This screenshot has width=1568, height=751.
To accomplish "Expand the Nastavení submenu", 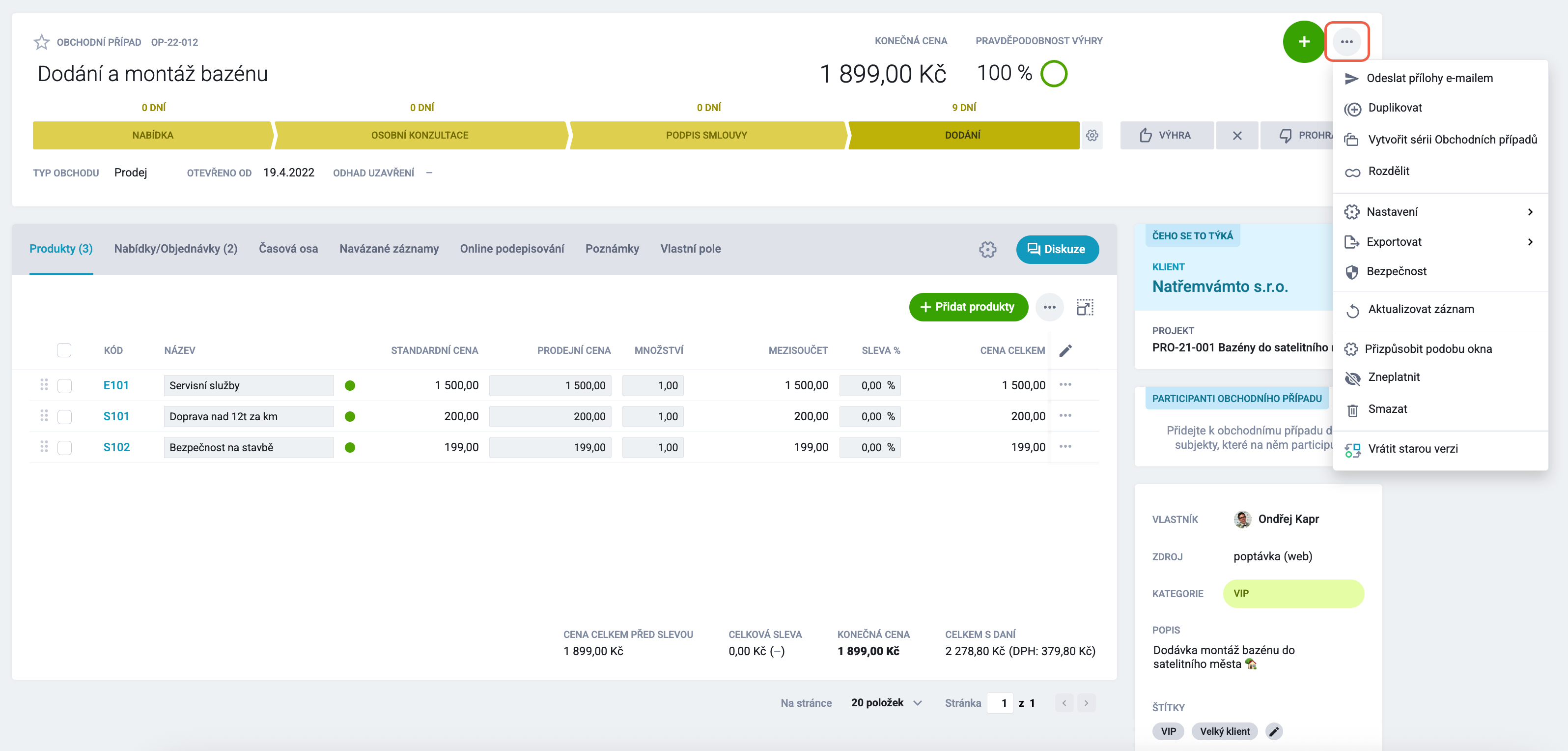I will (1440, 211).
